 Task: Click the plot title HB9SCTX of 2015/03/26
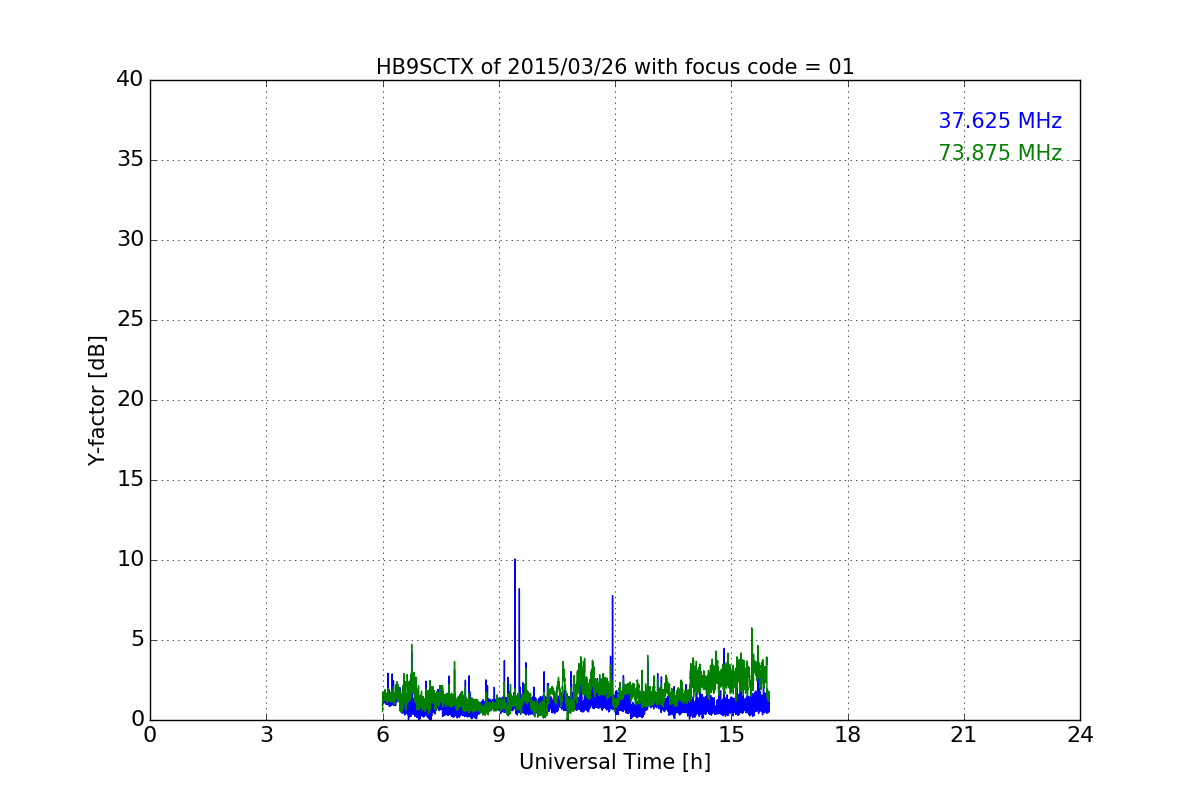point(615,67)
